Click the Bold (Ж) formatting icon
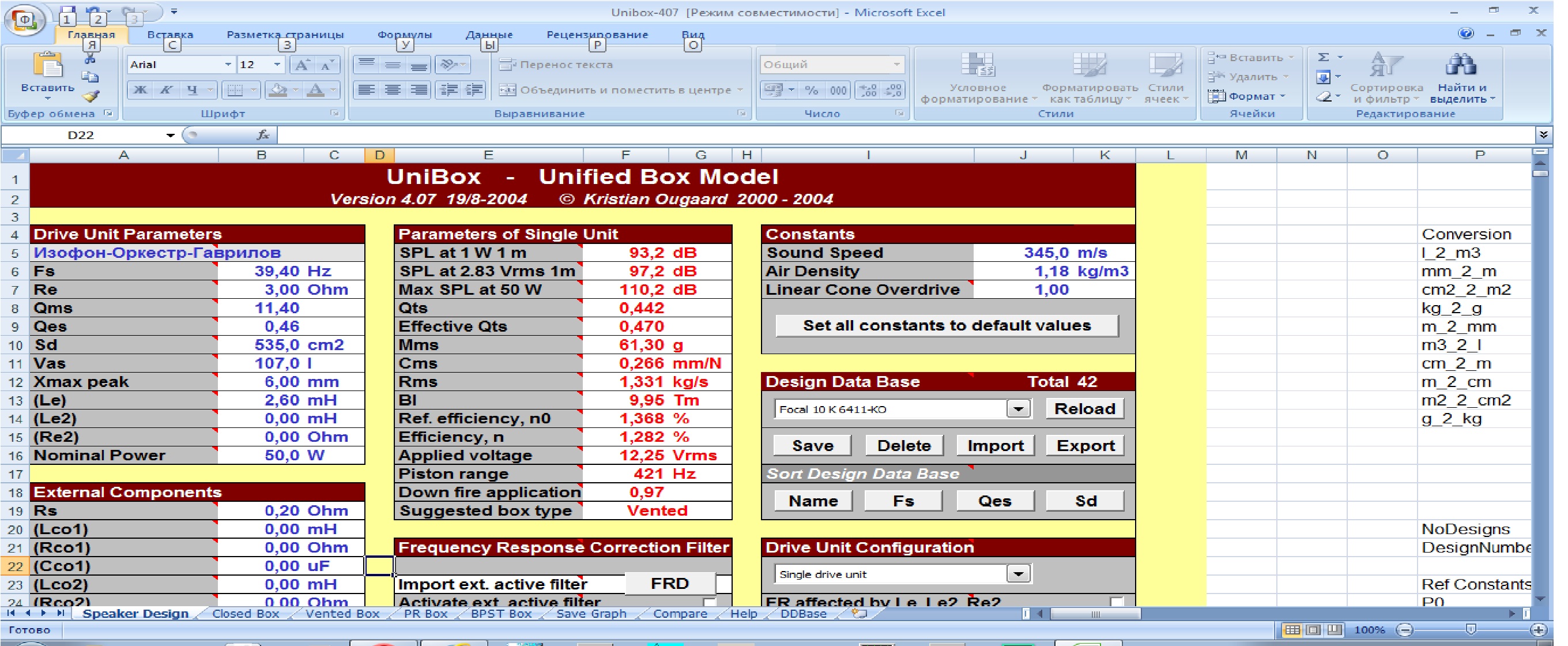This screenshot has width=1568, height=646. [x=141, y=90]
